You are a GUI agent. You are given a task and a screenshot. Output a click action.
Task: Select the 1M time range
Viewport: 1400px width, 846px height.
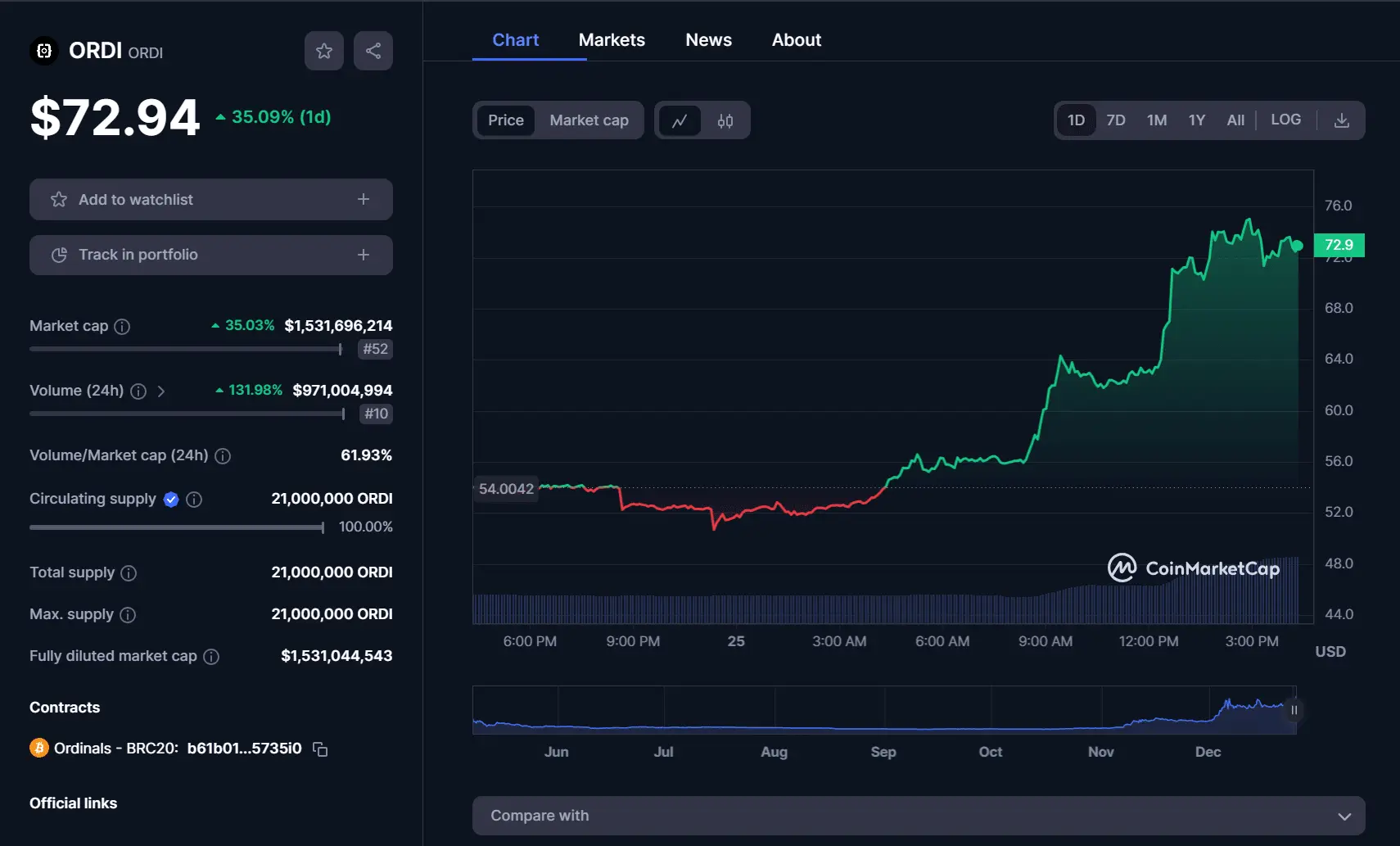[1157, 120]
